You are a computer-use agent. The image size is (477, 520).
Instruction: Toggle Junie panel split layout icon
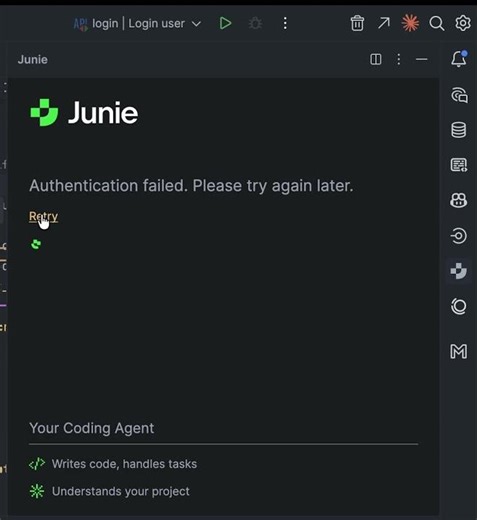pyautogui.click(x=376, y=59)
